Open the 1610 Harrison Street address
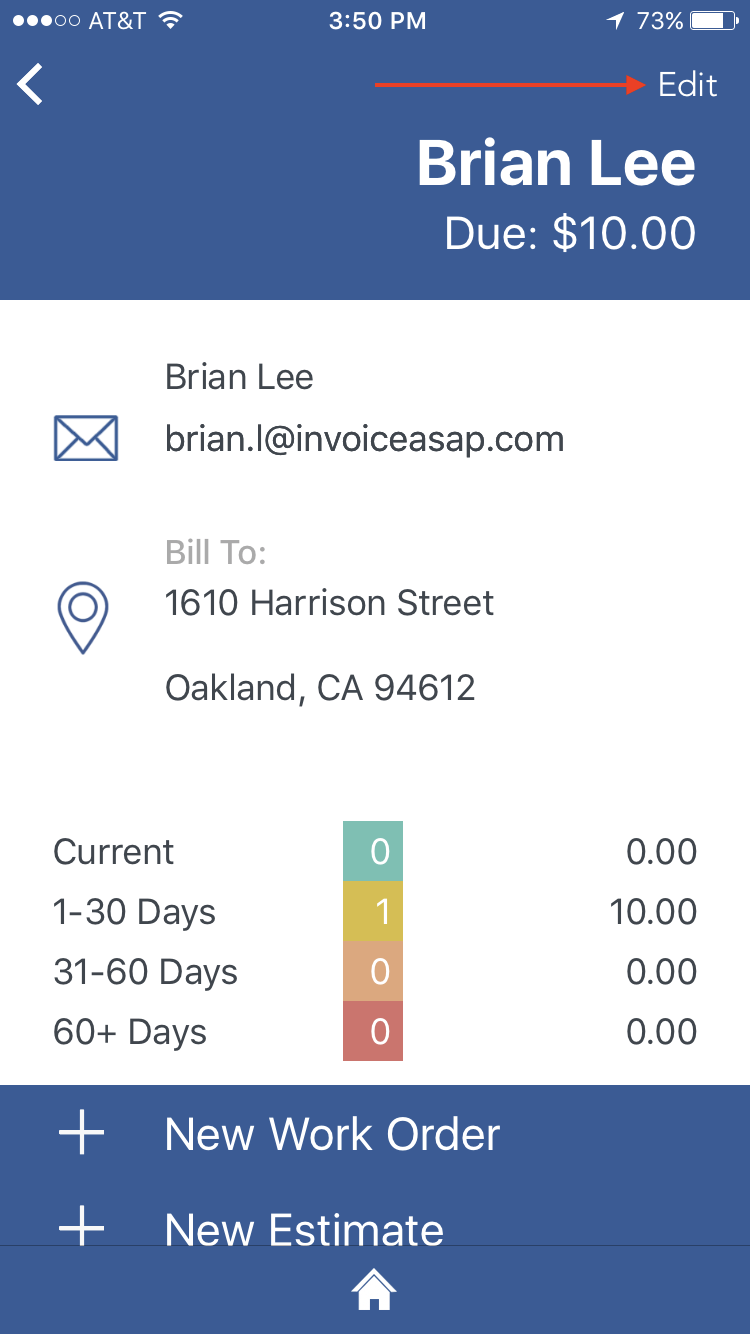Viewport: 750px width, 1334px height. (329, 603)
